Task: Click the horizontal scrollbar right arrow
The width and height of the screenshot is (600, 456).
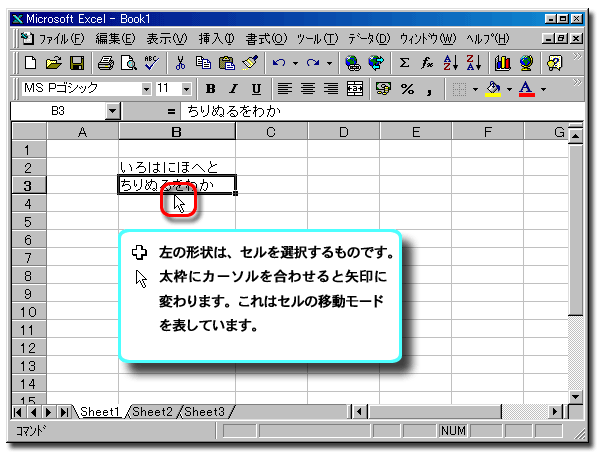Action: click(555, 412)
